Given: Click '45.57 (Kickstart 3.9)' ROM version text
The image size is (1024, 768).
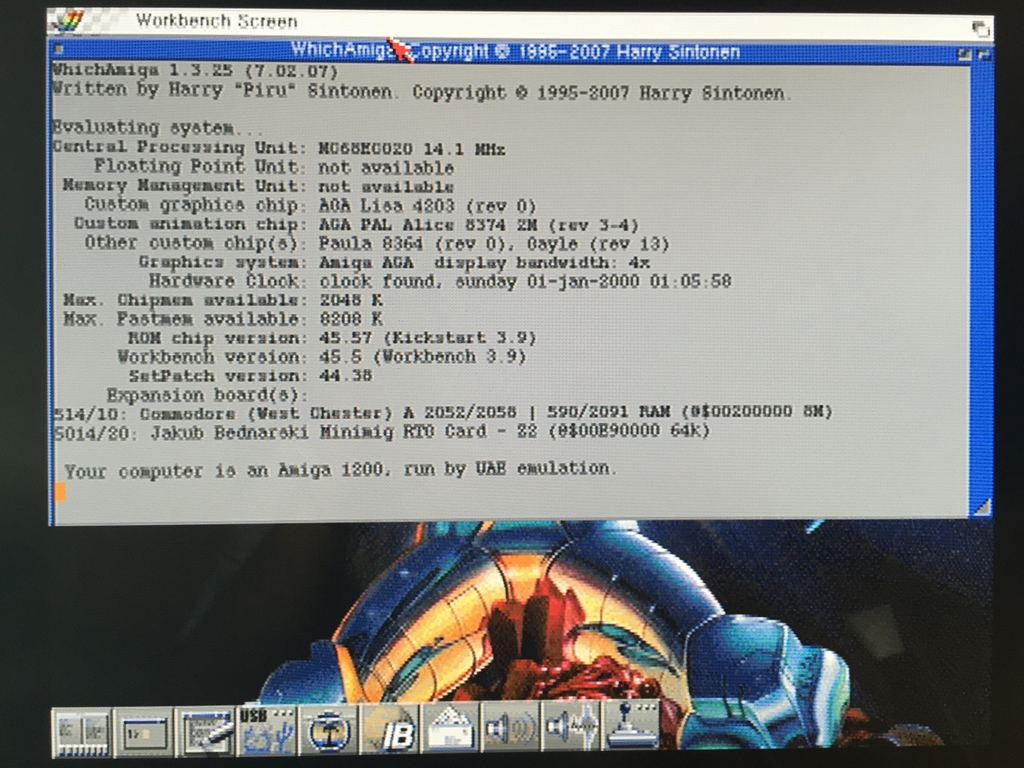Looking at the screenshot, I should 427,338.
